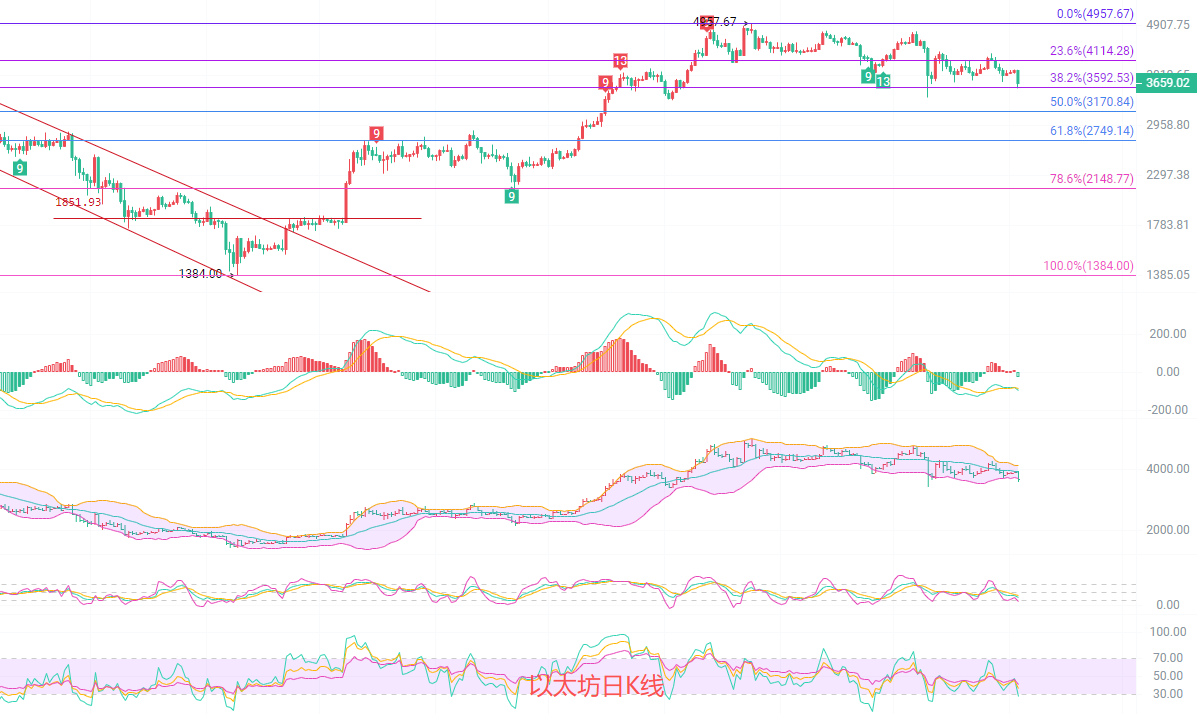Select the 0.0%(4957.67) Fibonacci label
Viewport: 1197px width, 714px height.
[x=1095, y=14]
